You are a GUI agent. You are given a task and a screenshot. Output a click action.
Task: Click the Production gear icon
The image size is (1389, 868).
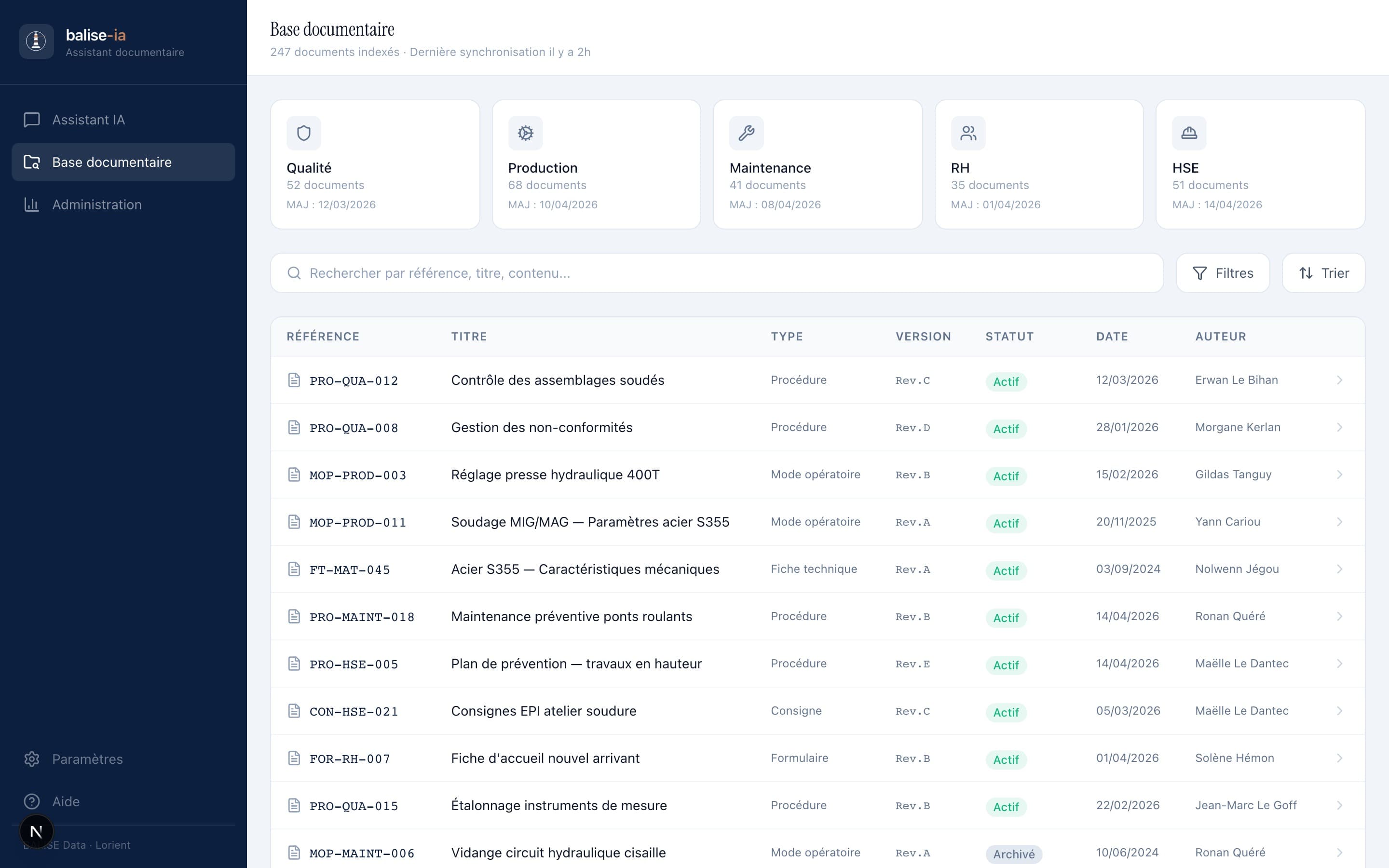click(x=525, y=133)
